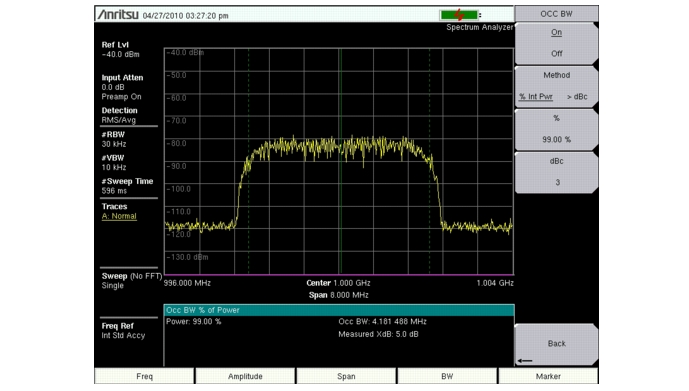The image size is (689, 391).
Task: Click the Ref Lvl -40.0 dBm value
Action: pyautogui.click(x=120, y=54)
